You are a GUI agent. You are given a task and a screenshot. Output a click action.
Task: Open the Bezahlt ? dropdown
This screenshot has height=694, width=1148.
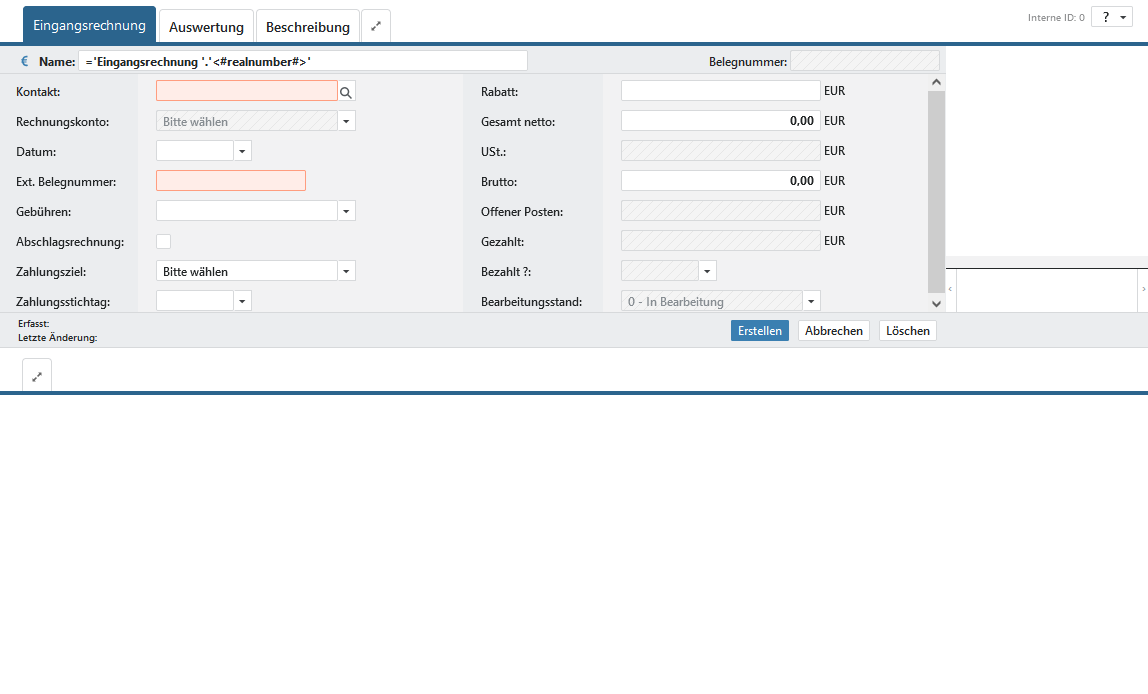click(x=707, y=271)
